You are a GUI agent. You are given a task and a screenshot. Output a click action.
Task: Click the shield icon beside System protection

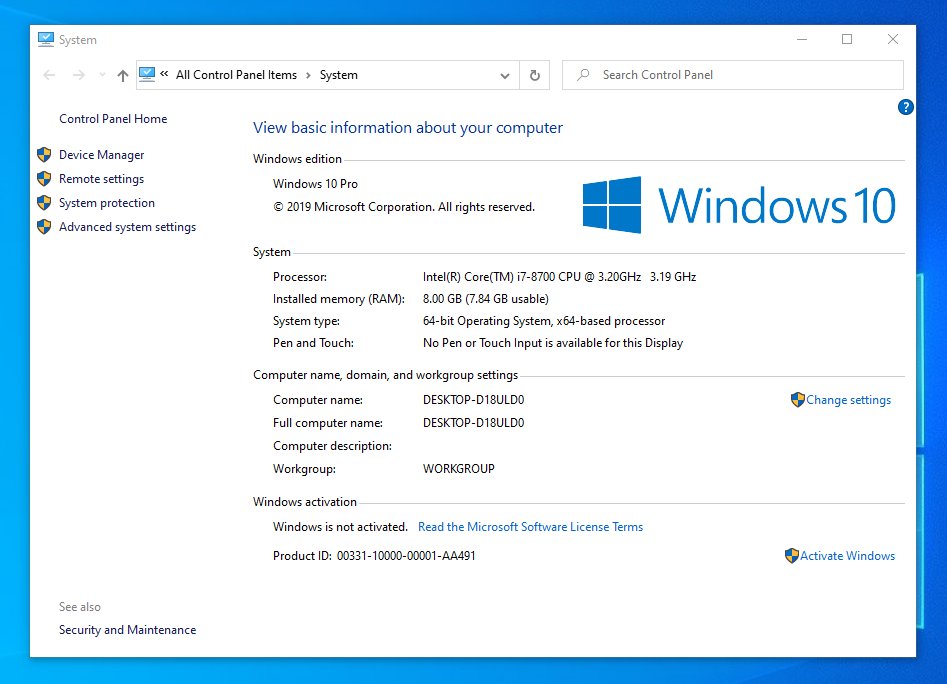point(44,203)
